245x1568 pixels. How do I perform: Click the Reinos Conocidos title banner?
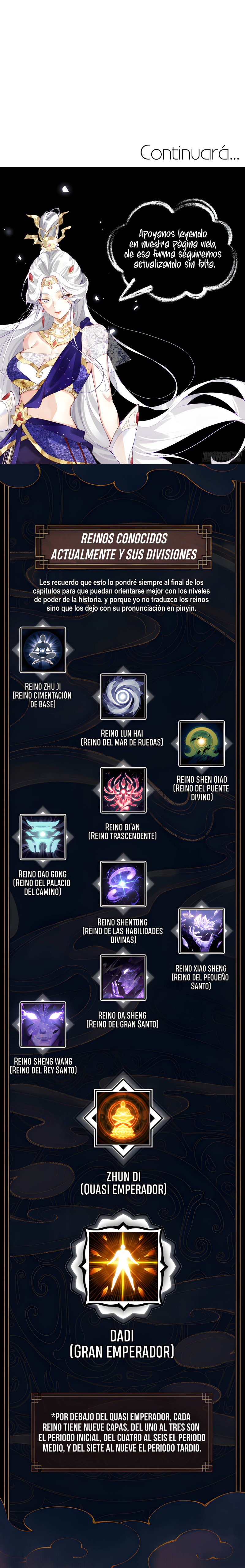(x=123, y=546)
